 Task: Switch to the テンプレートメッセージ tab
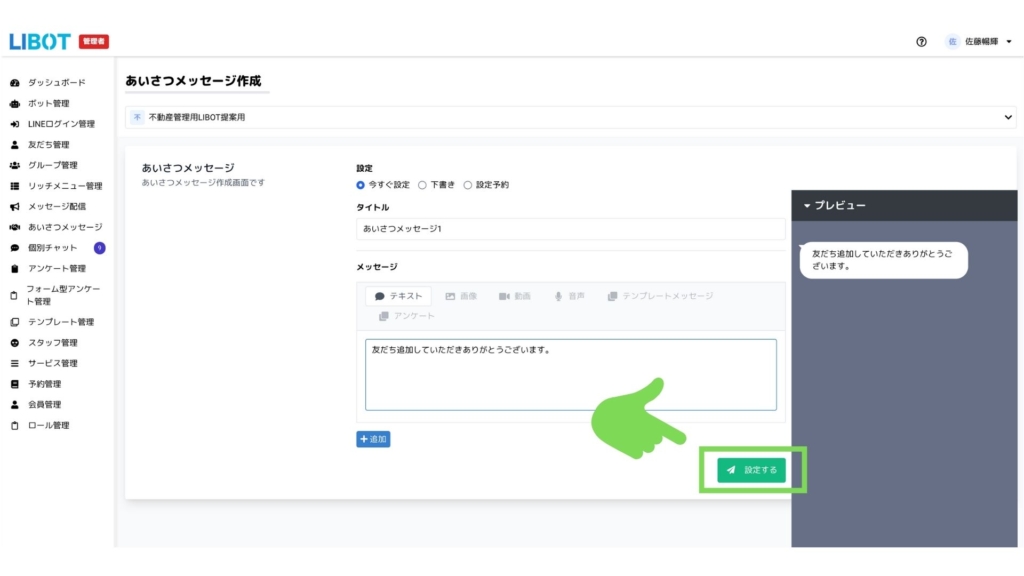(660, 296)
